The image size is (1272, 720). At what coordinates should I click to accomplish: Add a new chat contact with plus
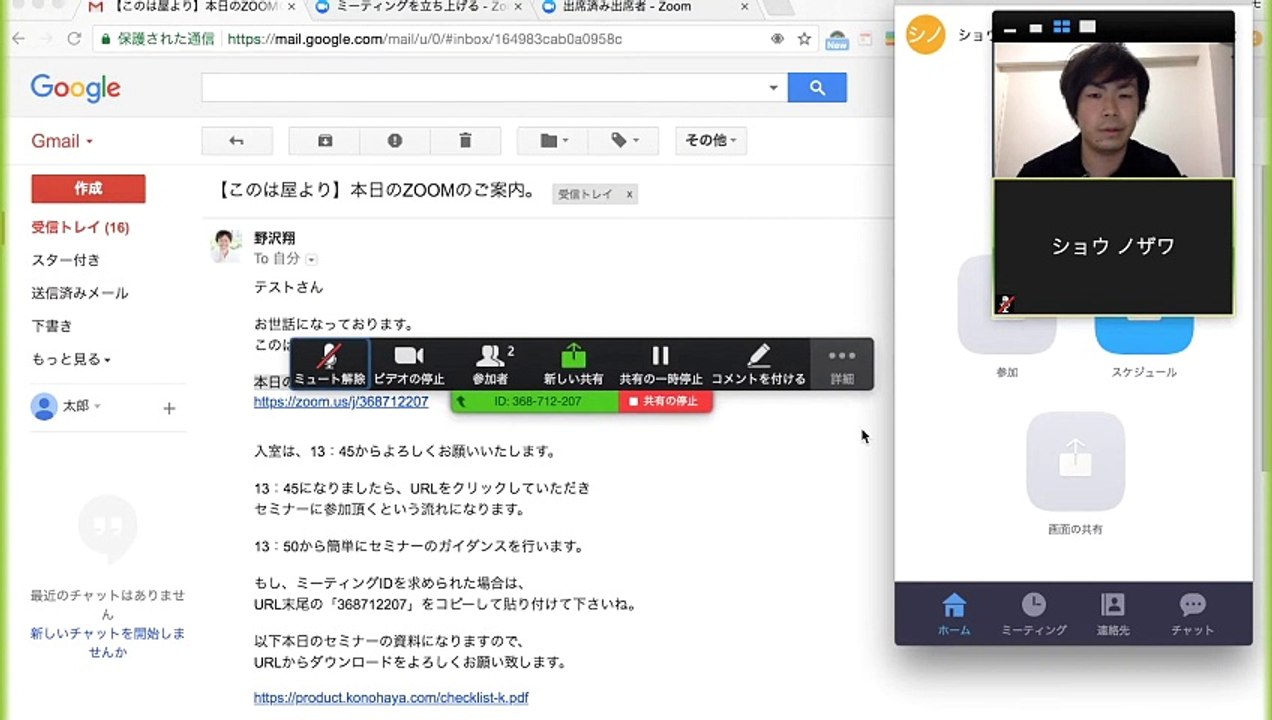tap(169, 408)
